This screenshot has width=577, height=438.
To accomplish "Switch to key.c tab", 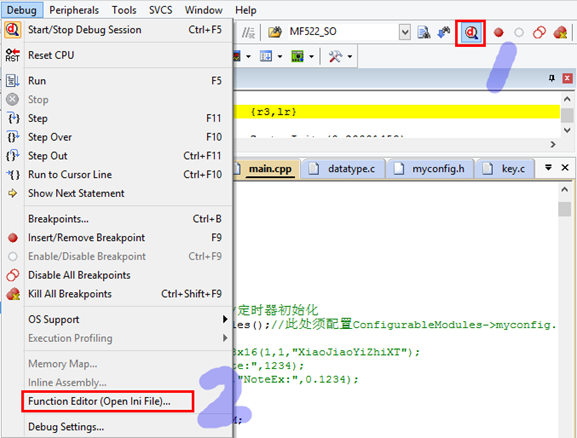I will (x=505, y=169).
